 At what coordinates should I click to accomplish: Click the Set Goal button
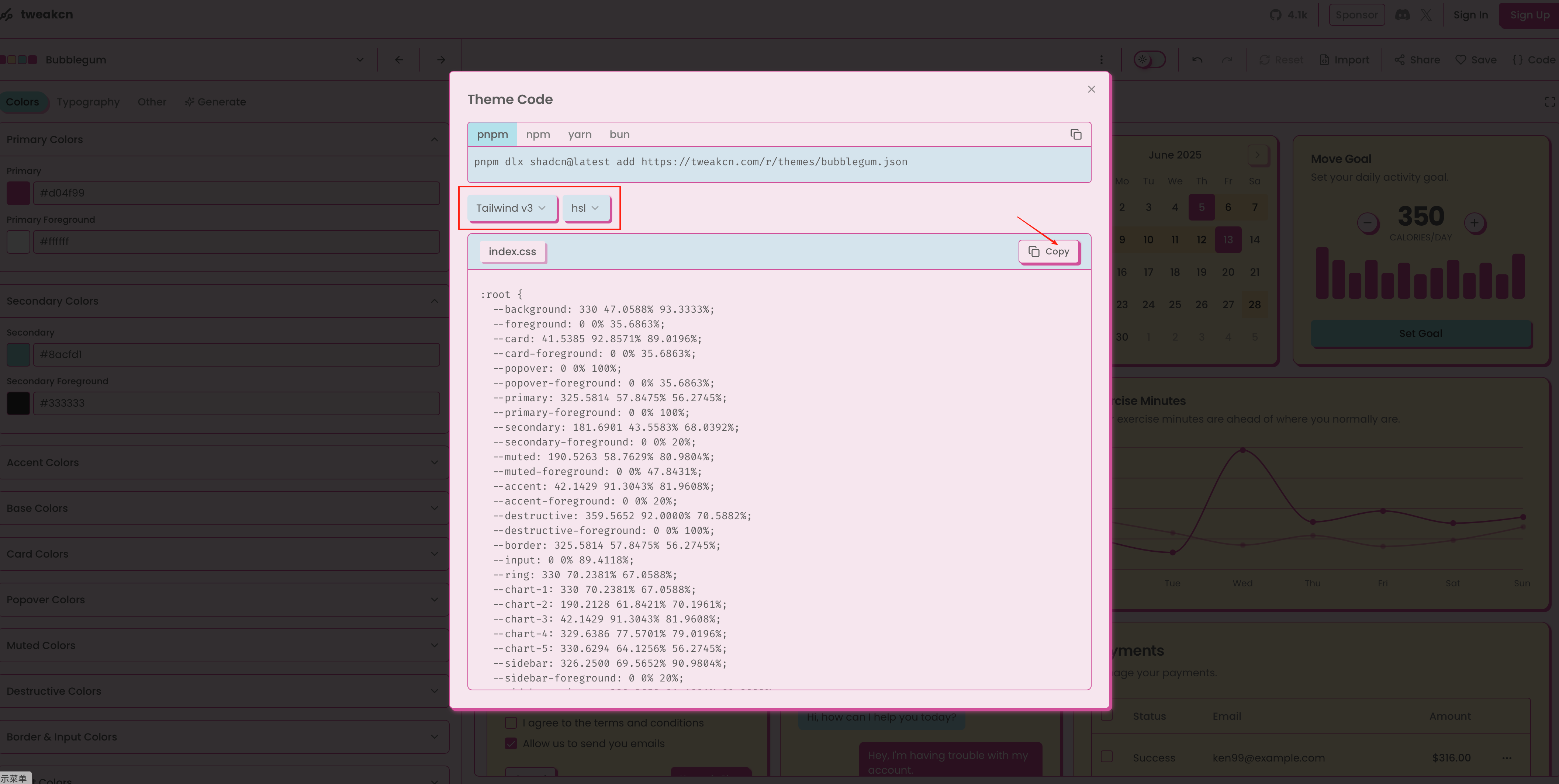[1420, 333]
